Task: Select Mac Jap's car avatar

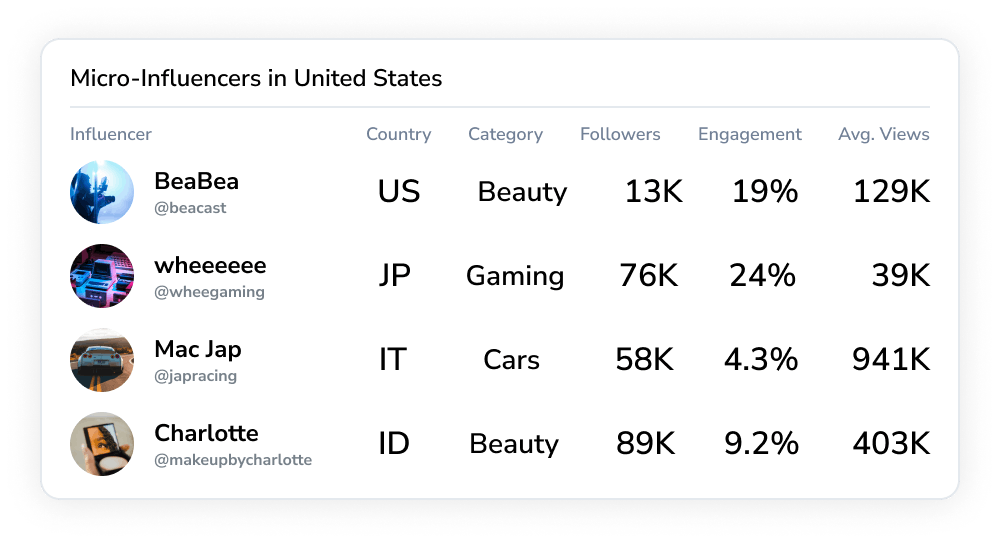Action: point(102,360)
